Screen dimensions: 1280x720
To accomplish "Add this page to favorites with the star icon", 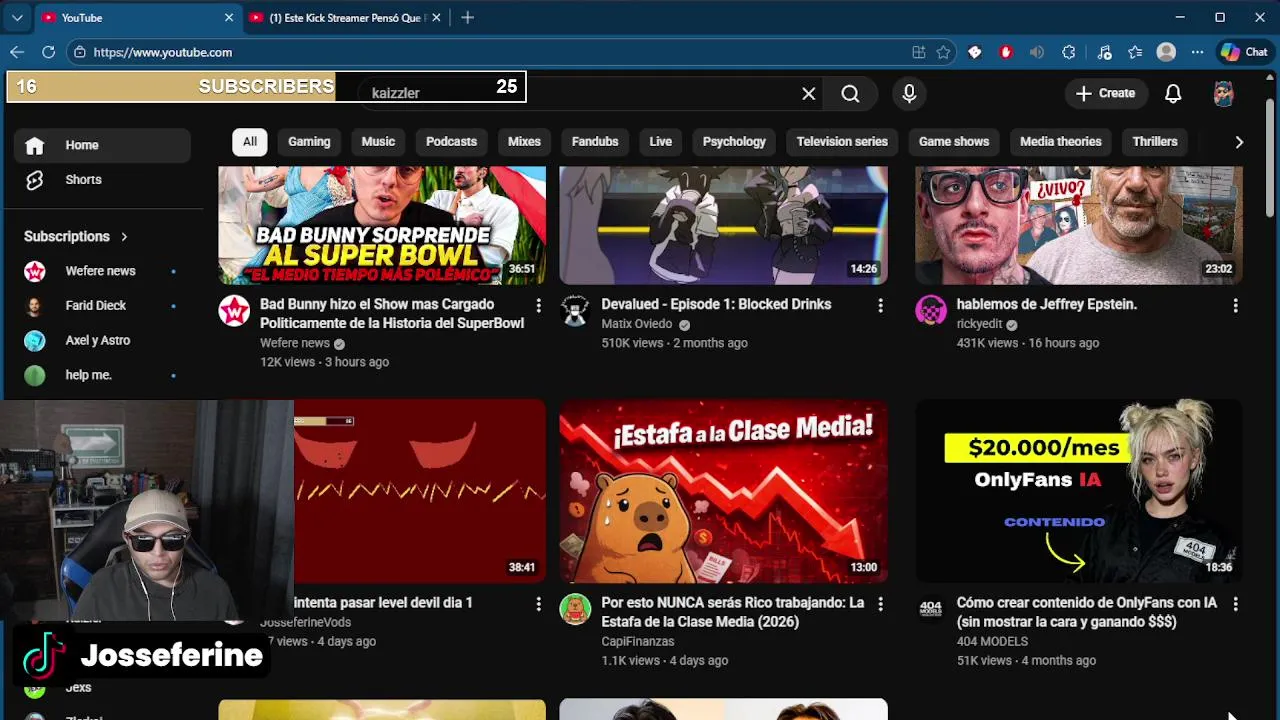I will click(943, 52).
